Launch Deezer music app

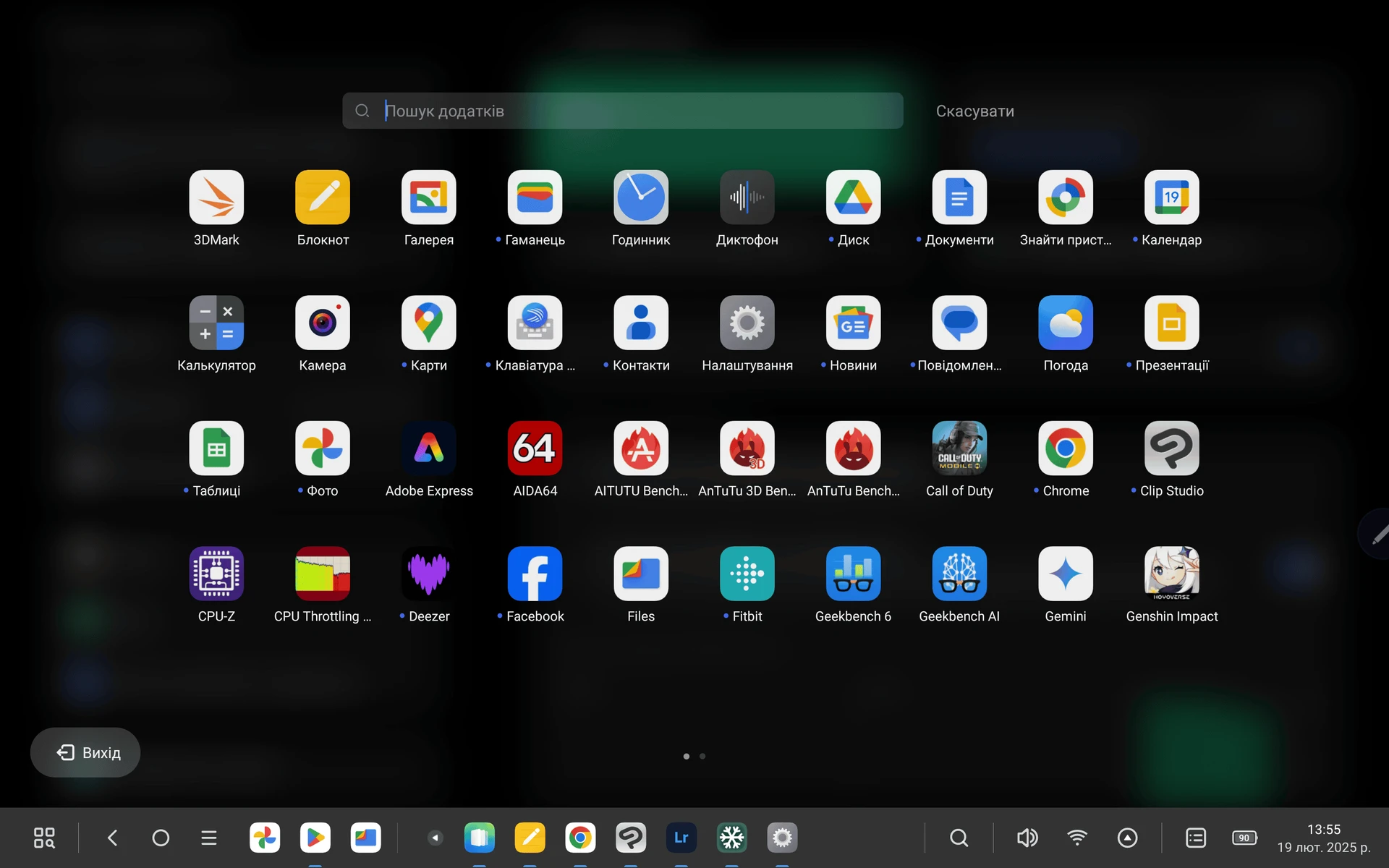click(429, 574)
